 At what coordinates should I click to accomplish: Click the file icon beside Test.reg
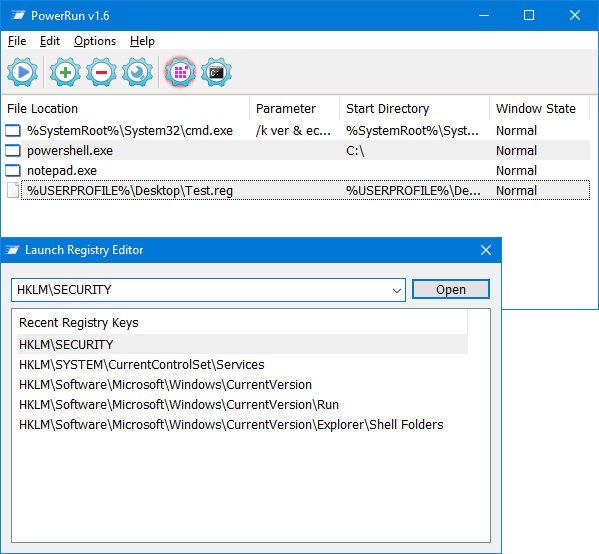[13, 190]
